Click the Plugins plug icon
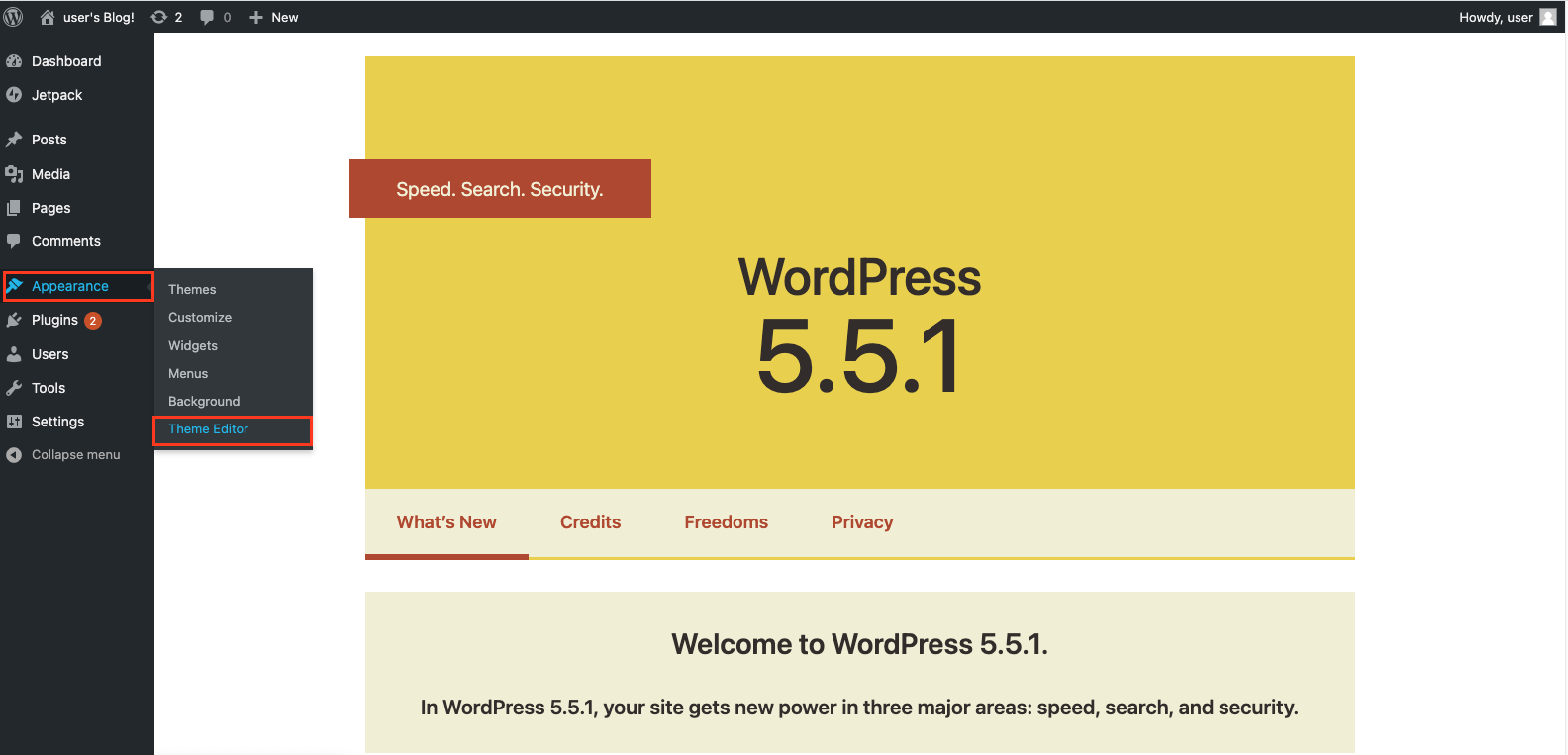The width and height of the screenshot is (1568, 755). pyautogui.click(x=14, y=320)
